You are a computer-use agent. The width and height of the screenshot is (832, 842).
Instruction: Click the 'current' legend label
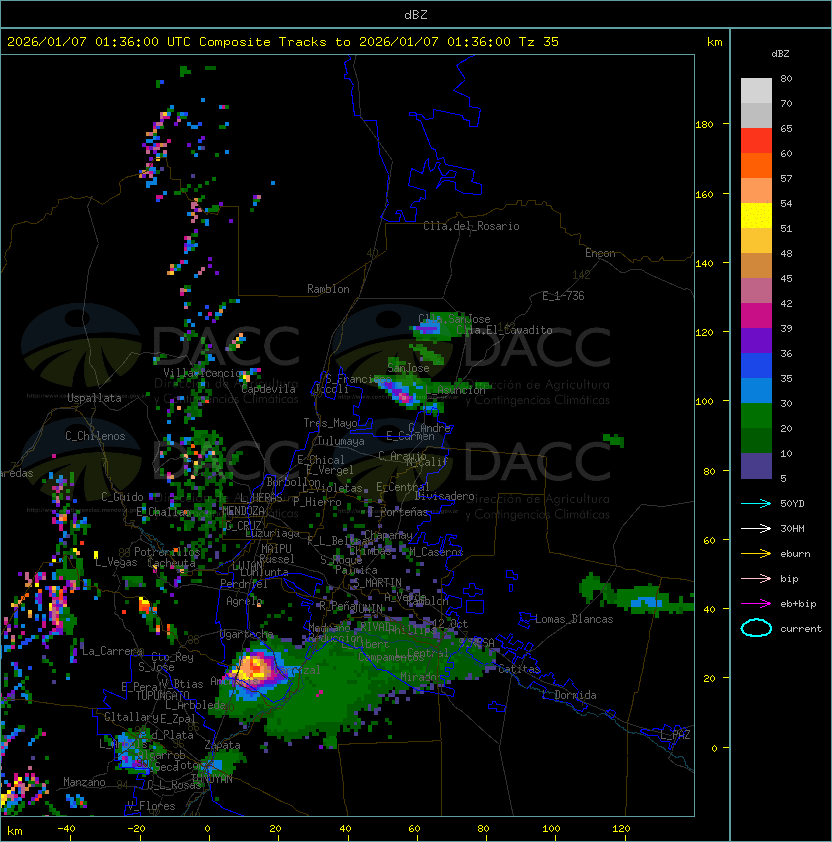pos(801,628)
